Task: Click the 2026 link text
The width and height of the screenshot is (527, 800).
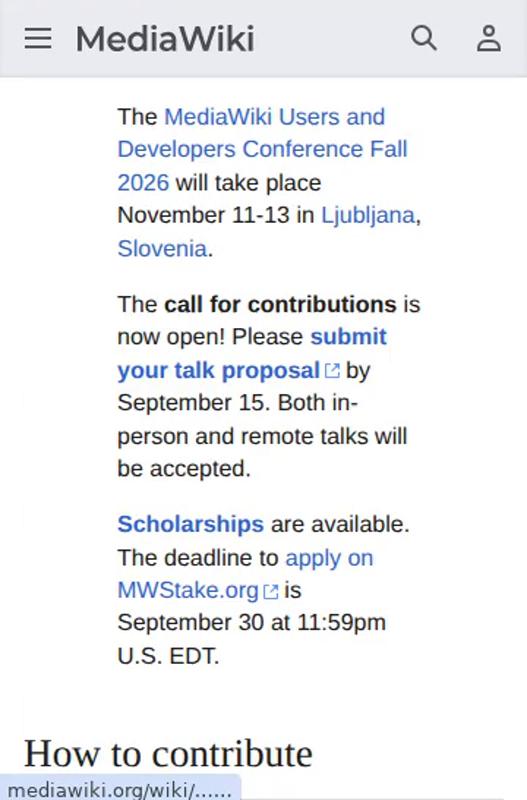Action: tap(143, 183)
